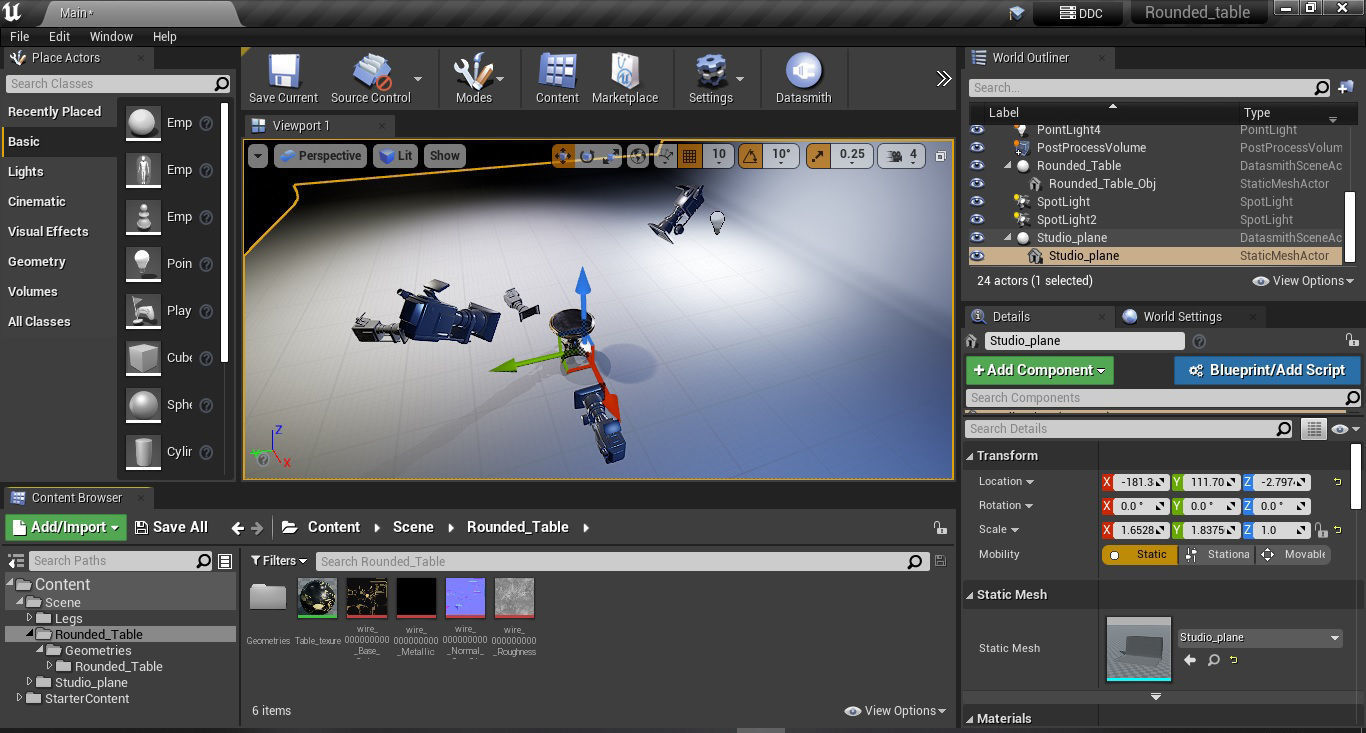
Task: Collapse the Transform section
Action: click(969, 456)
